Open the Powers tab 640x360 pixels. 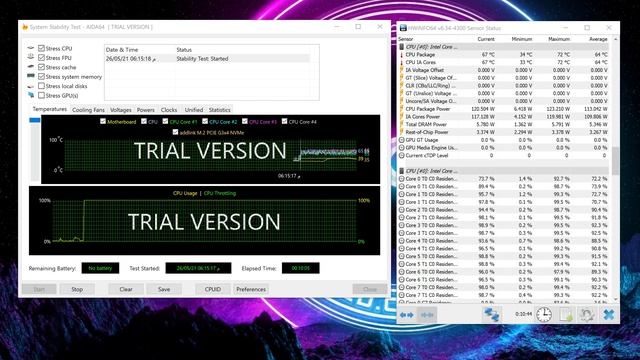coord(146,110)
